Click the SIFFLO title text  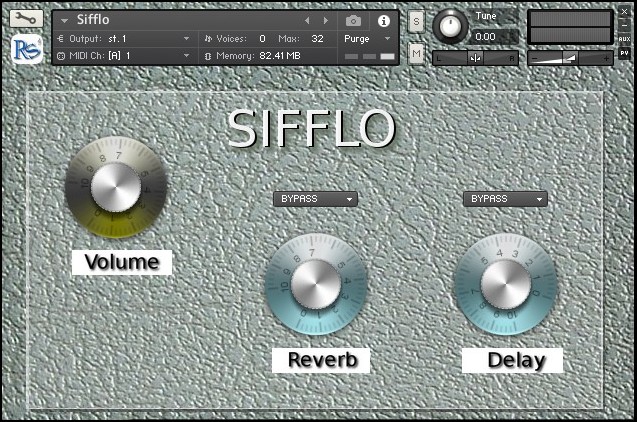(312, 128)
